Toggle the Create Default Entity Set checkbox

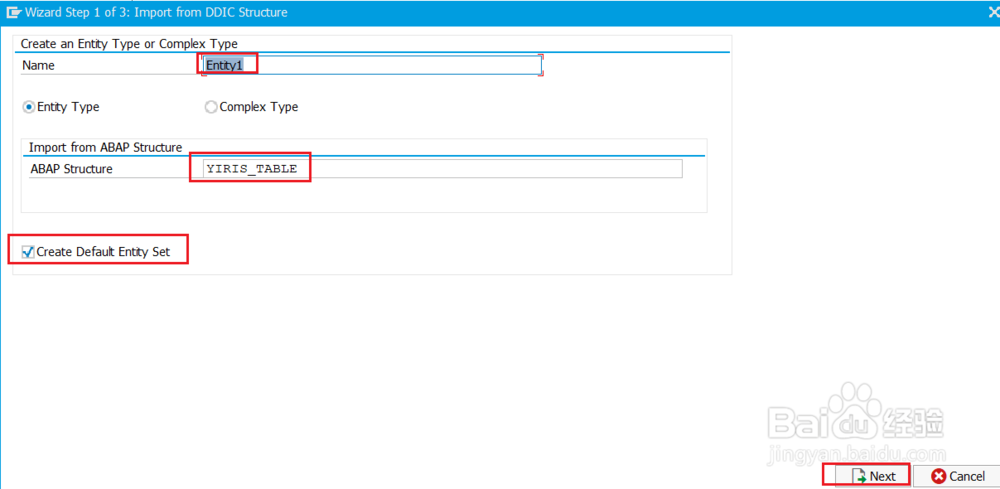(x=27, y=251)
